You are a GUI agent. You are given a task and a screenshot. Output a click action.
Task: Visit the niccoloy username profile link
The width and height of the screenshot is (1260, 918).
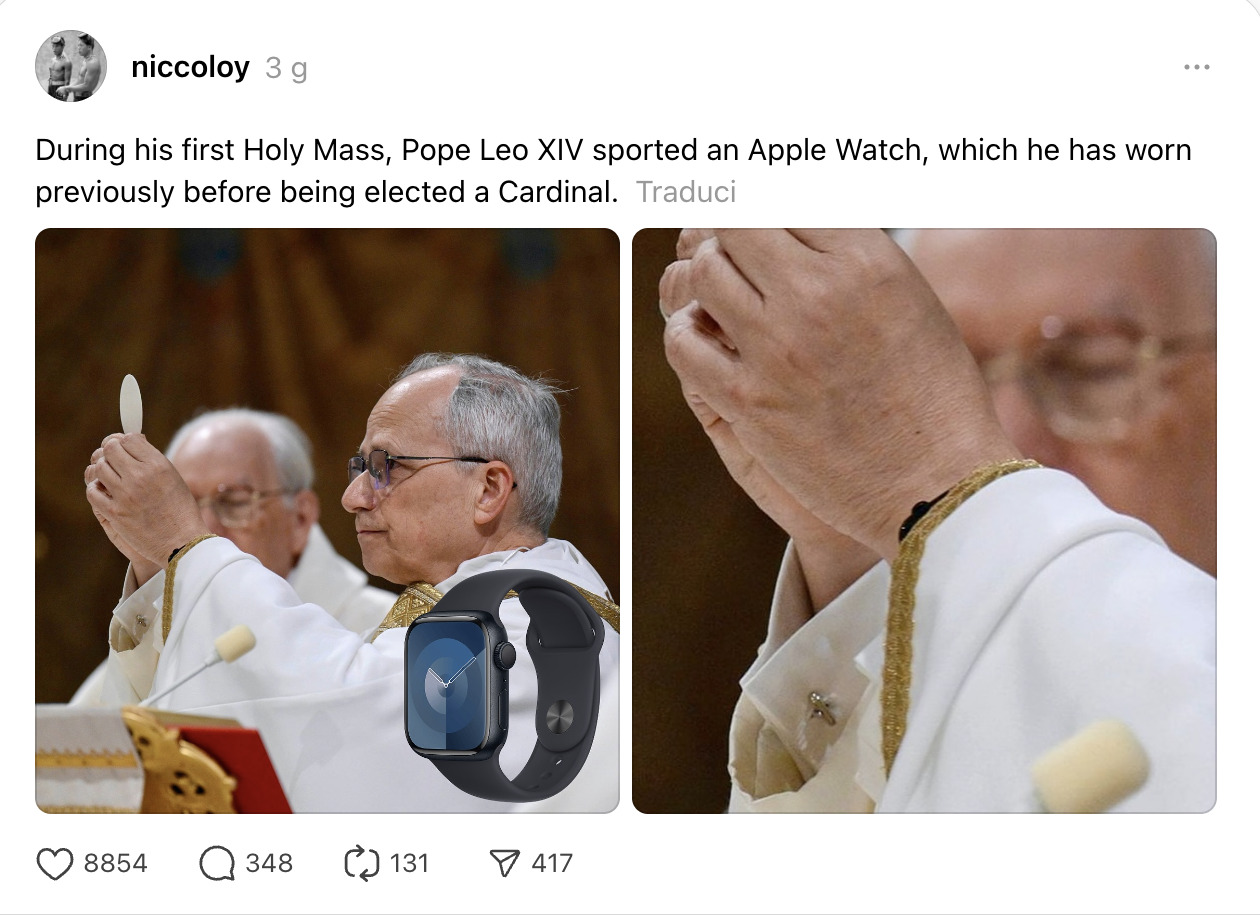click(x=190, y=68)
